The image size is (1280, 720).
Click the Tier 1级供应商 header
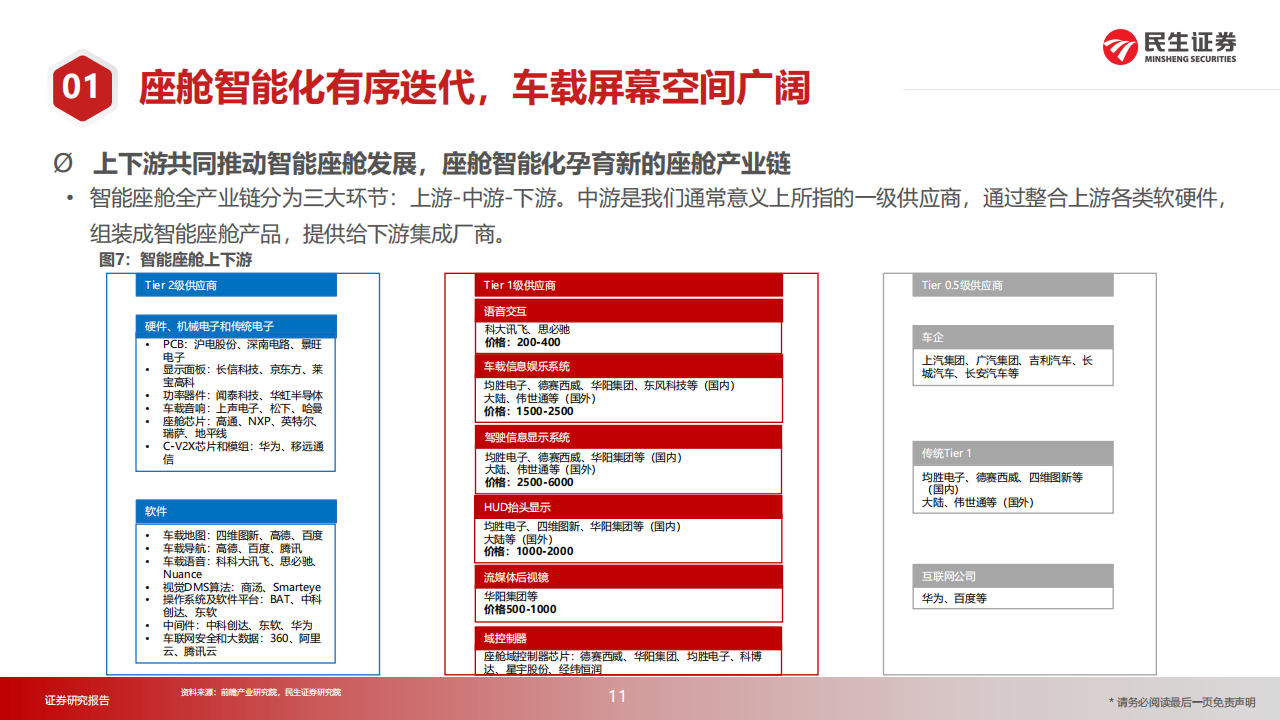(628, 285)
